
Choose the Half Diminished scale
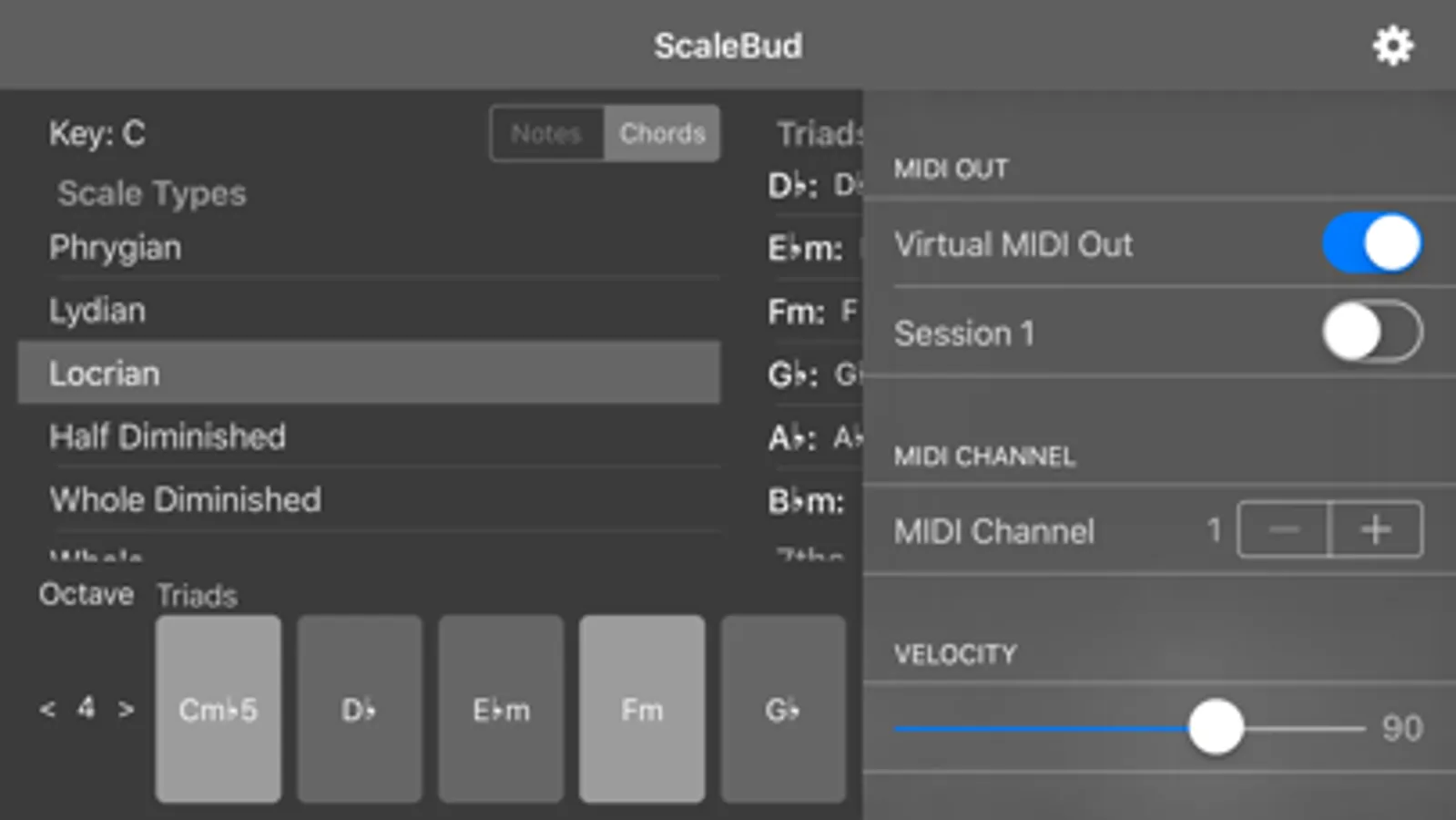[369, 436]
